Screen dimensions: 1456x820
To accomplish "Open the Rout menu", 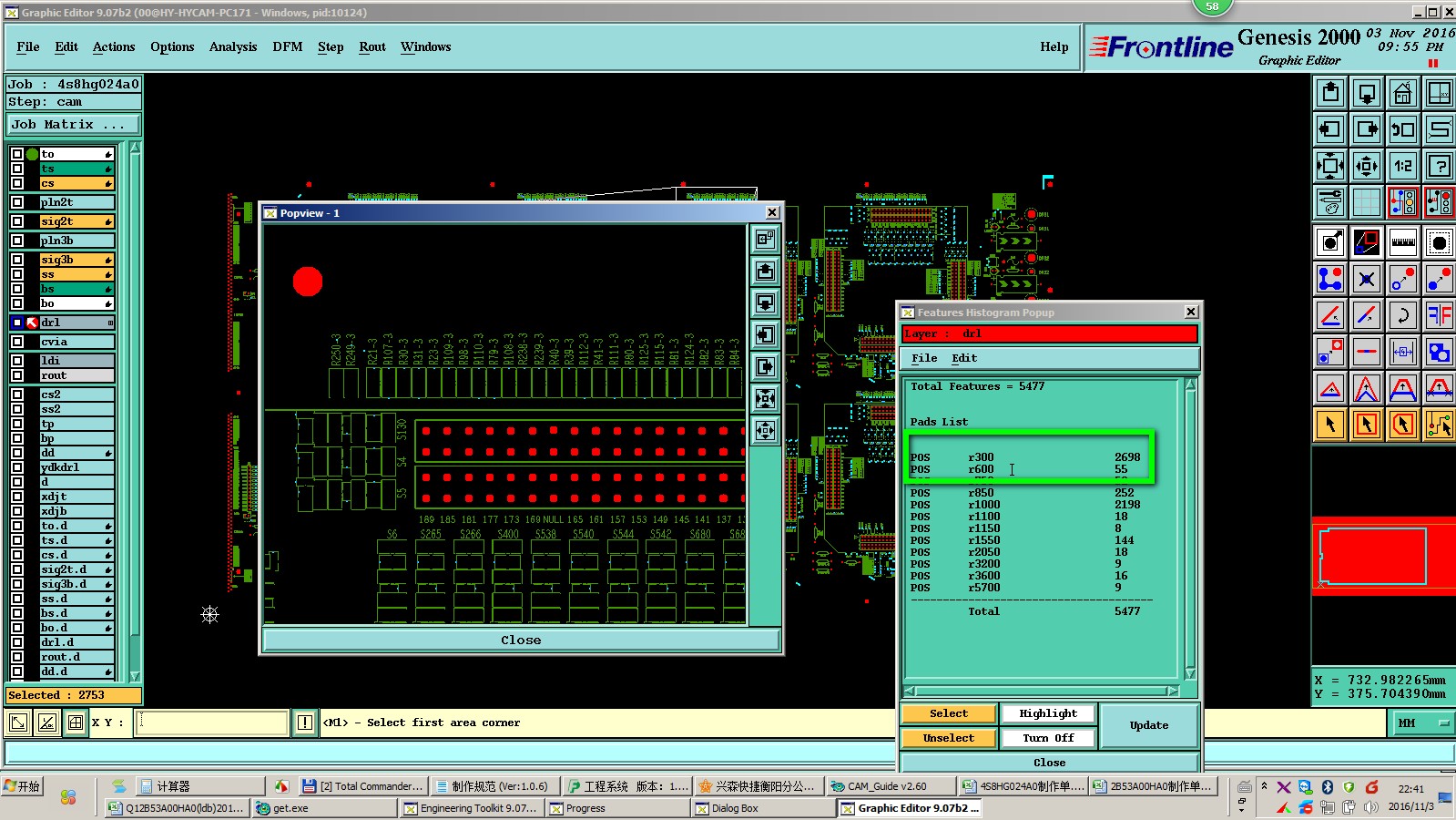I will 372,46.
